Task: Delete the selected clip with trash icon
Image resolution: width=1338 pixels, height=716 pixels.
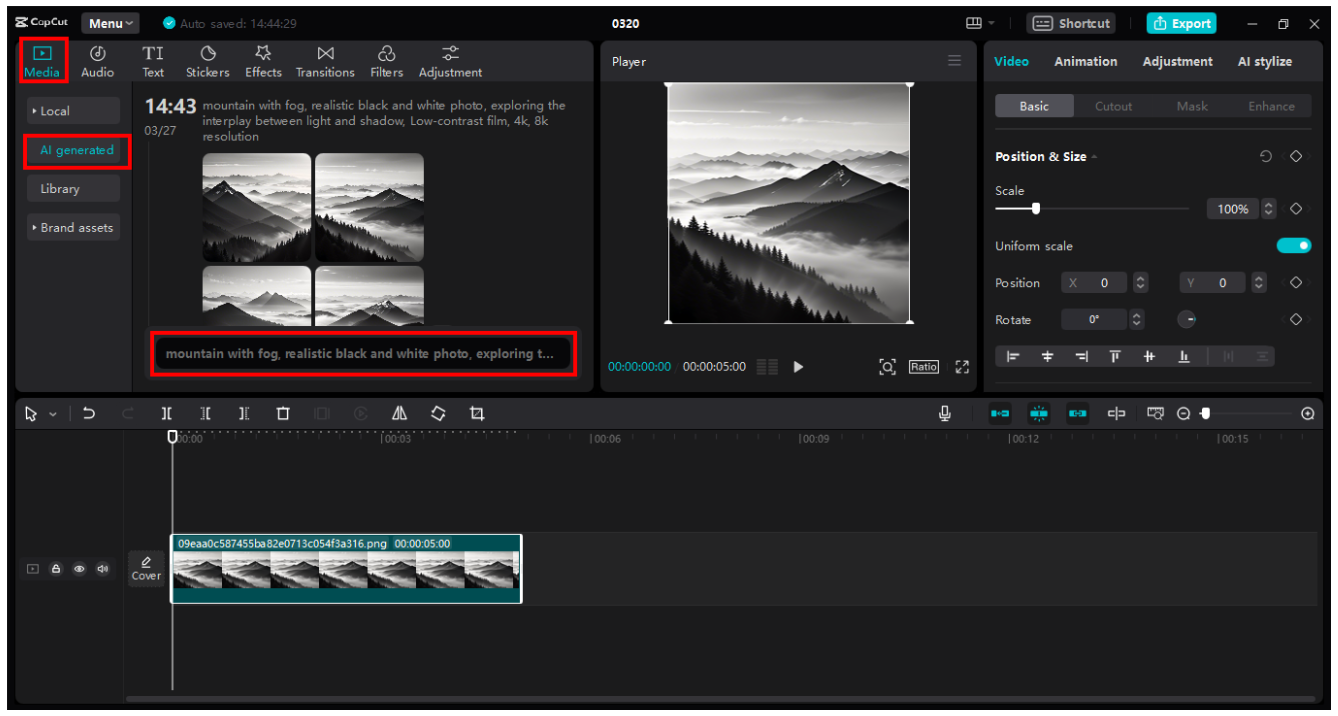Action: point(283,413)
